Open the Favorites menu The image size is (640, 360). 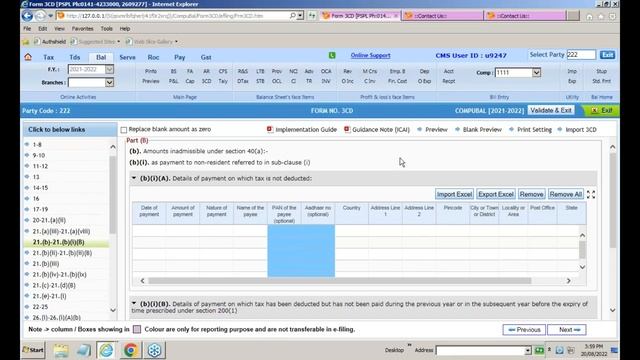[x=82, y=29]
